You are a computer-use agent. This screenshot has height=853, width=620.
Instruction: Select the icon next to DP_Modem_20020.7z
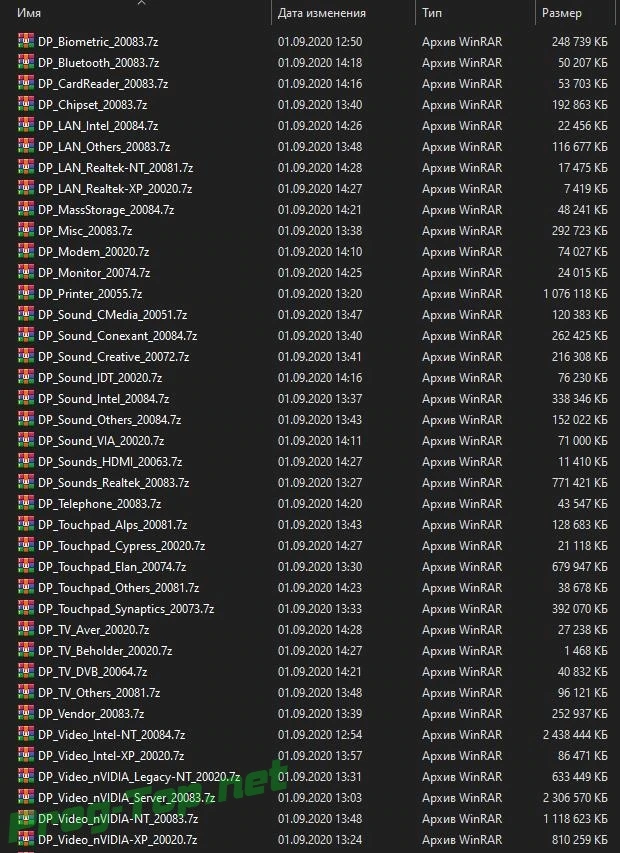point(26,251)
